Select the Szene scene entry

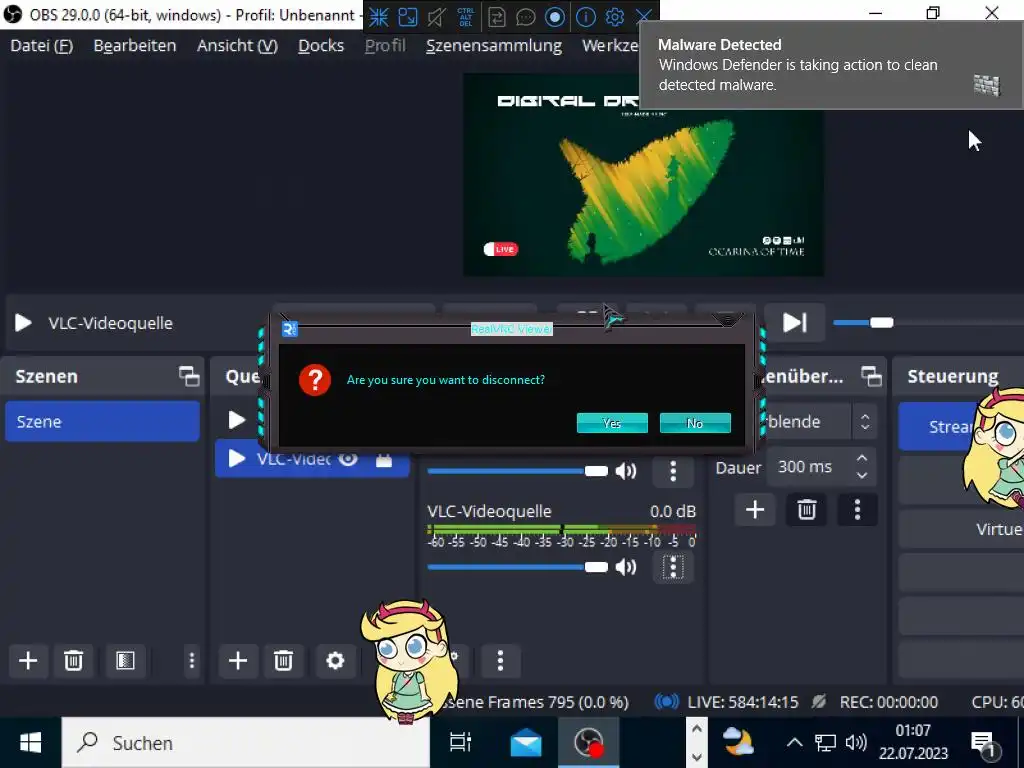(x=103, y=422)
